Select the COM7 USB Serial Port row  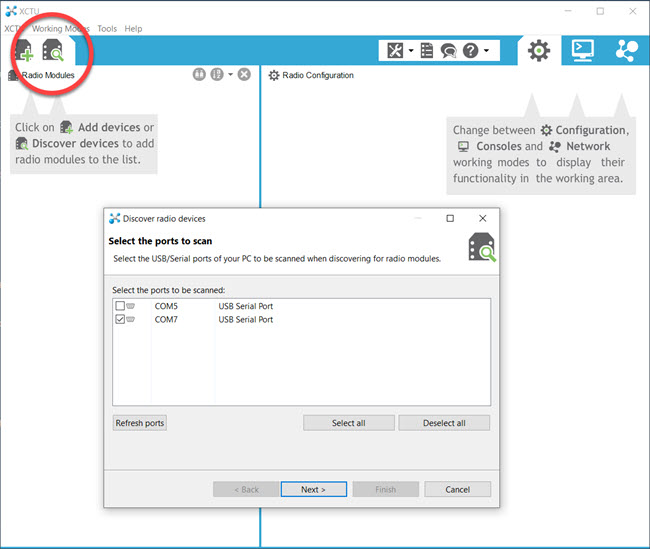pos(245,320)
